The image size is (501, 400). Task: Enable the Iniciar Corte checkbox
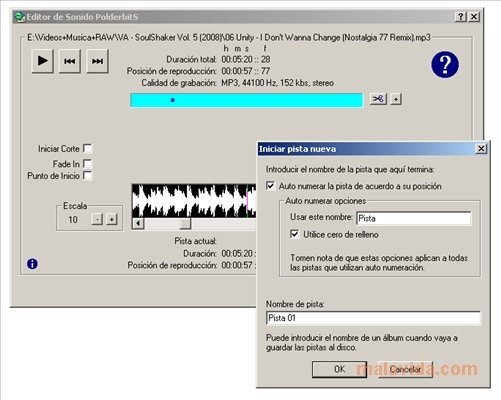click(88, 148)
